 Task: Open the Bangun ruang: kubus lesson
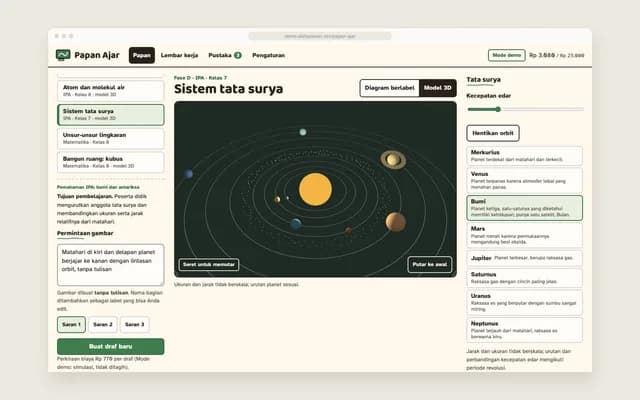point(111,162)
